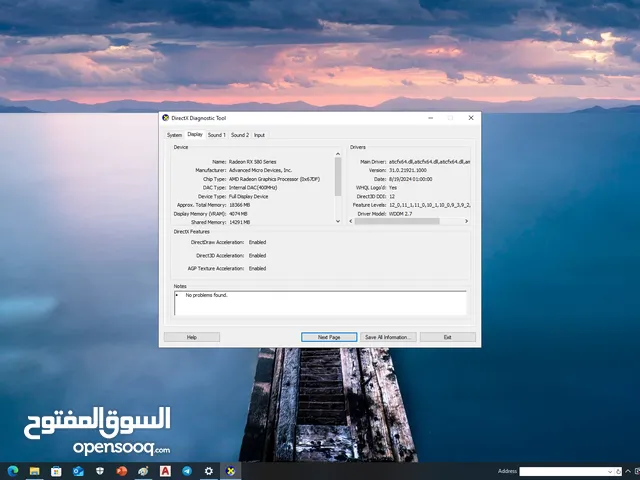Switch to the System tab
Viewport: 640px width, 480px height.
pyautogui.click(x=174, y=135)
